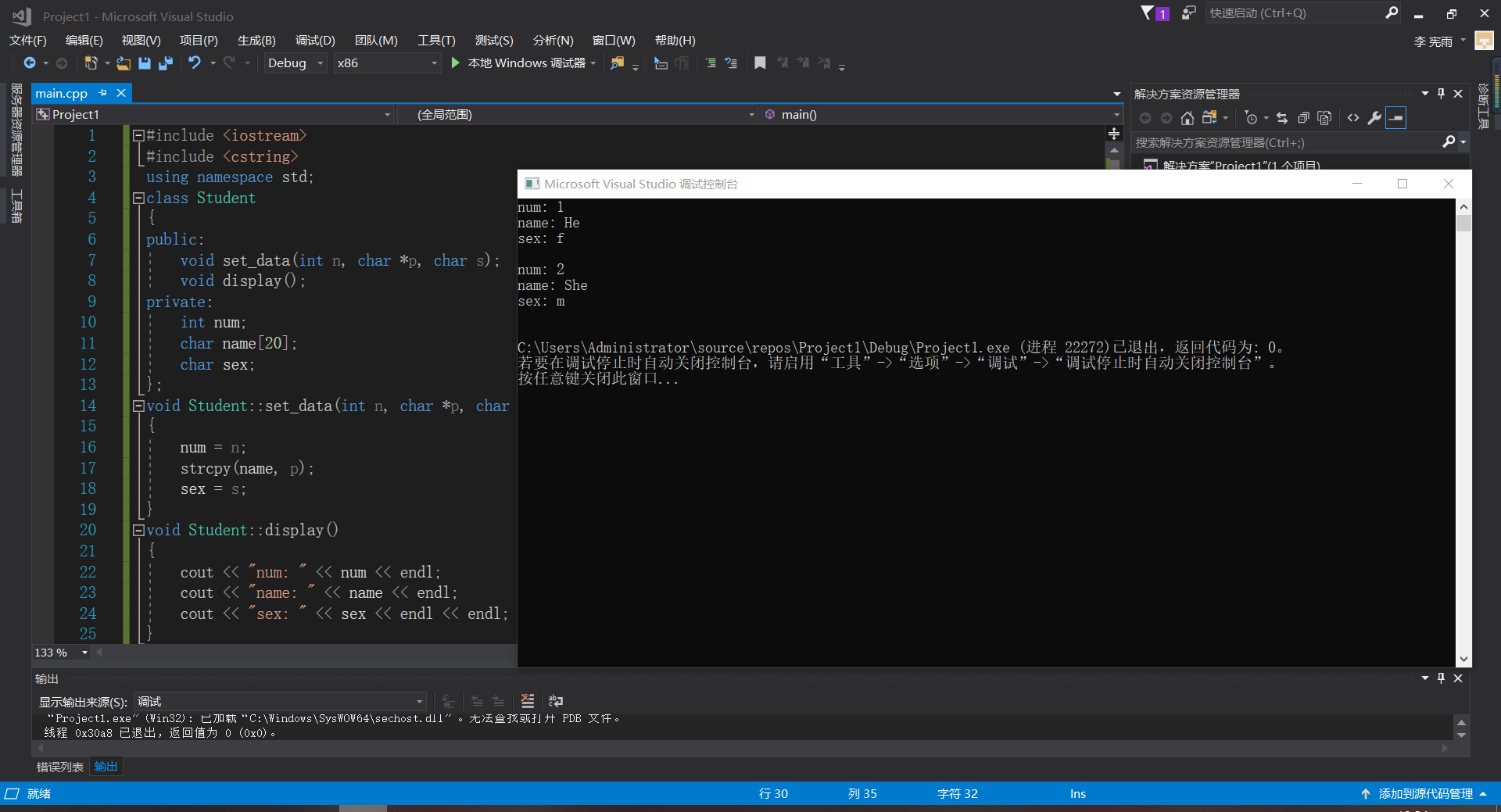
Task: Toggle the preview selected items button
Action: tap(1396, 118)
